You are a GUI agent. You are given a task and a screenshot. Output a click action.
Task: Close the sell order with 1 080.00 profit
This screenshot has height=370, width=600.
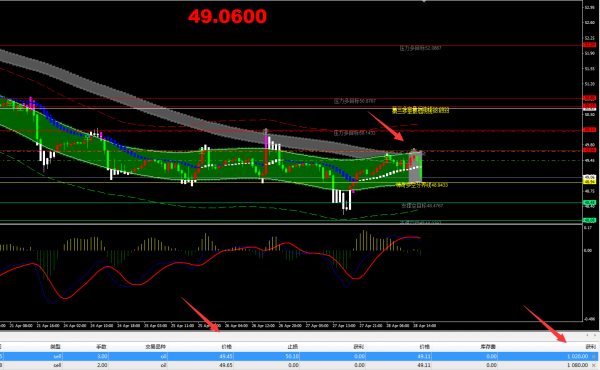(x=594, y=365)
